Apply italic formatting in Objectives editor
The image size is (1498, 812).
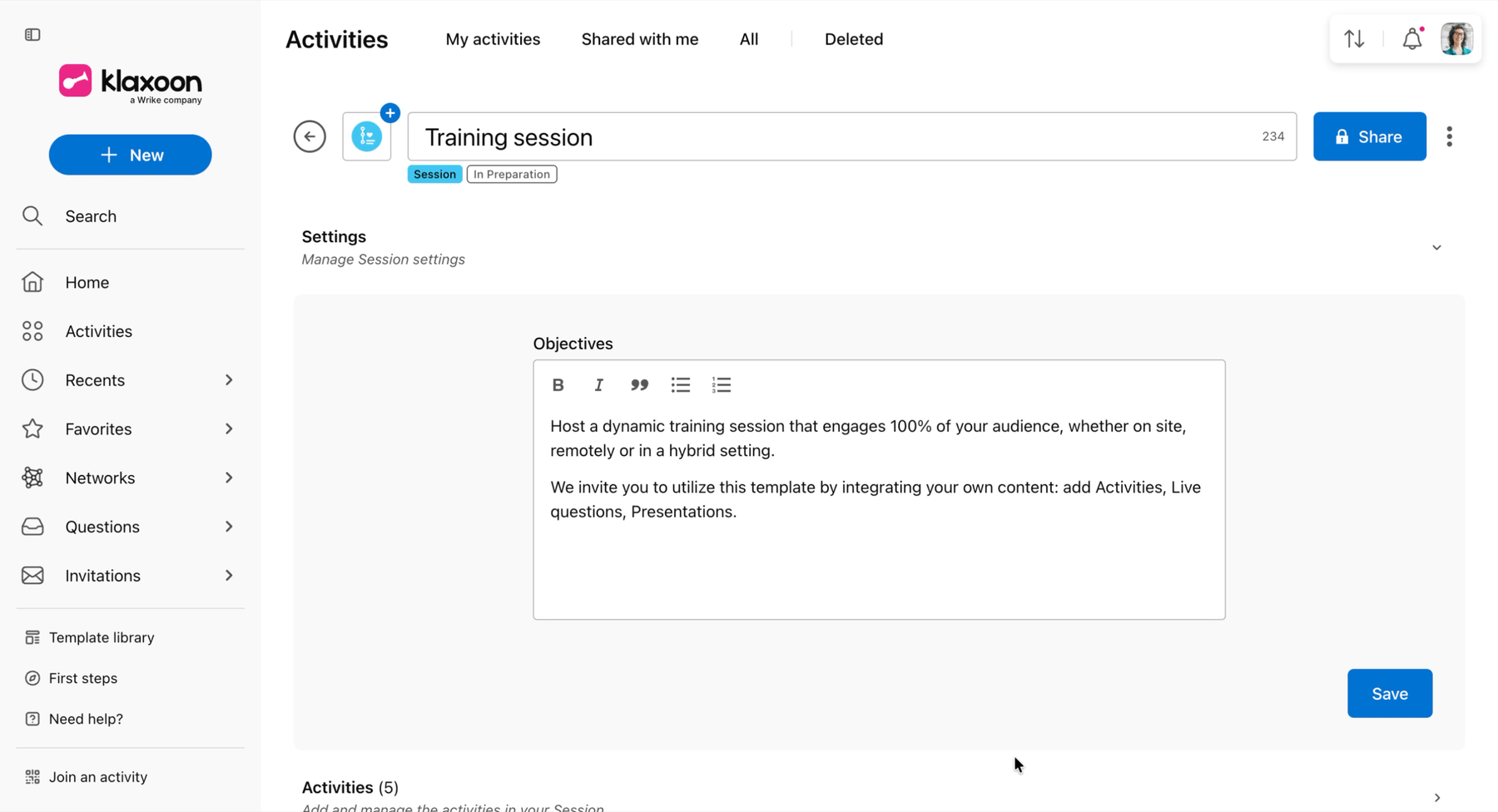pyautogui.click(x=598, y=385)
